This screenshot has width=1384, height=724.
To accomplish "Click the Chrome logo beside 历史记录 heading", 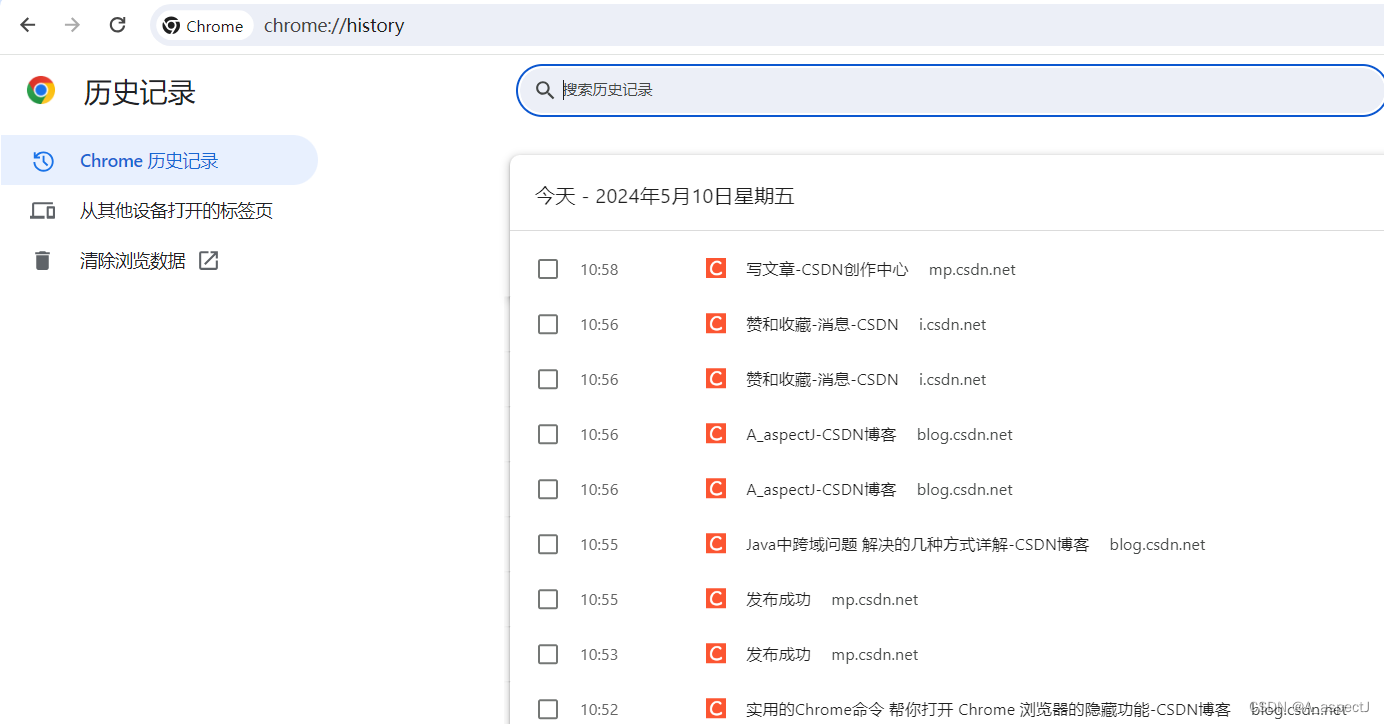I will (x=41, y=91).
